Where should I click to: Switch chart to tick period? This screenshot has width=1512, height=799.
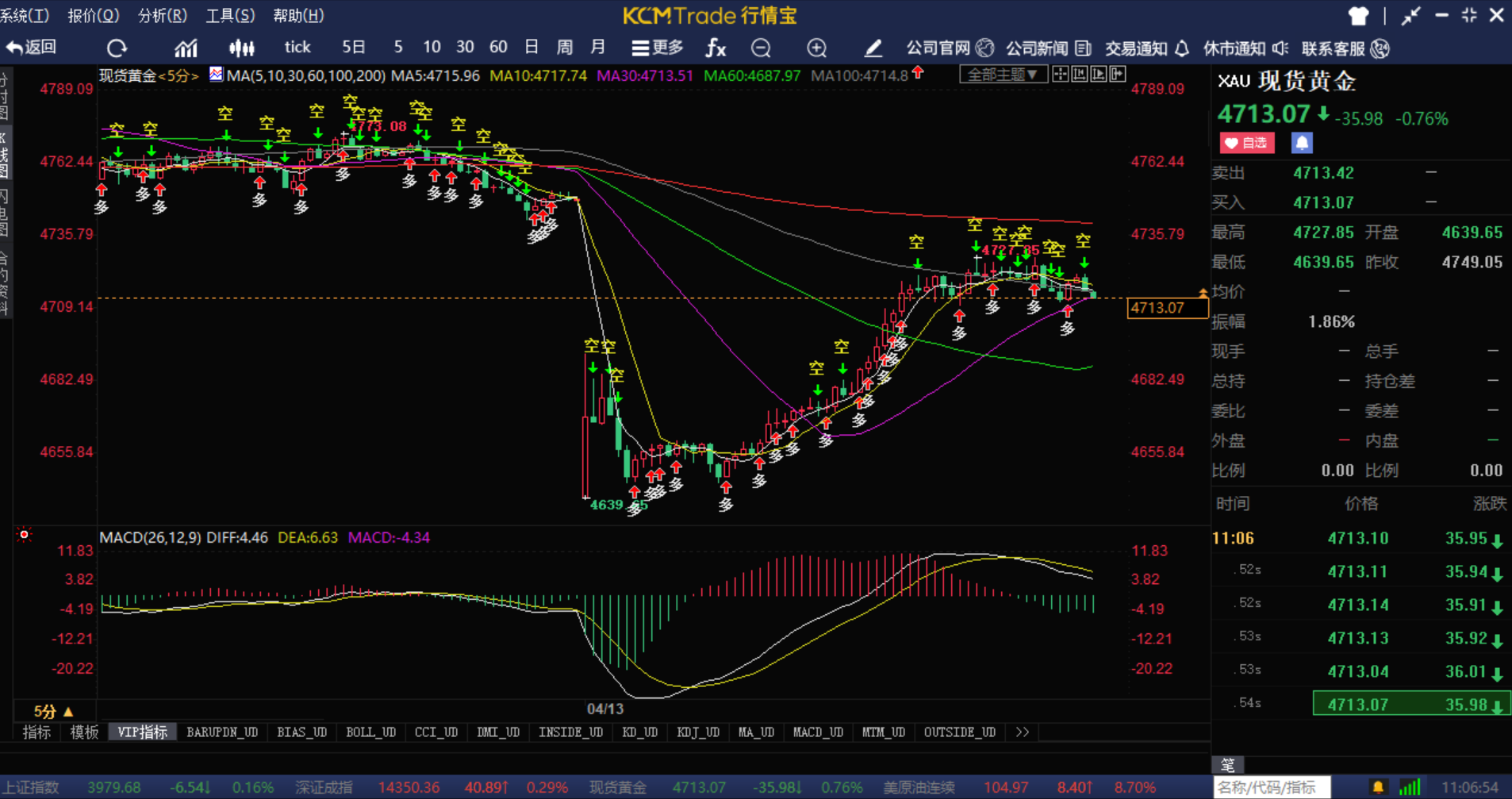pyautogui.click(x=297, y=48)
